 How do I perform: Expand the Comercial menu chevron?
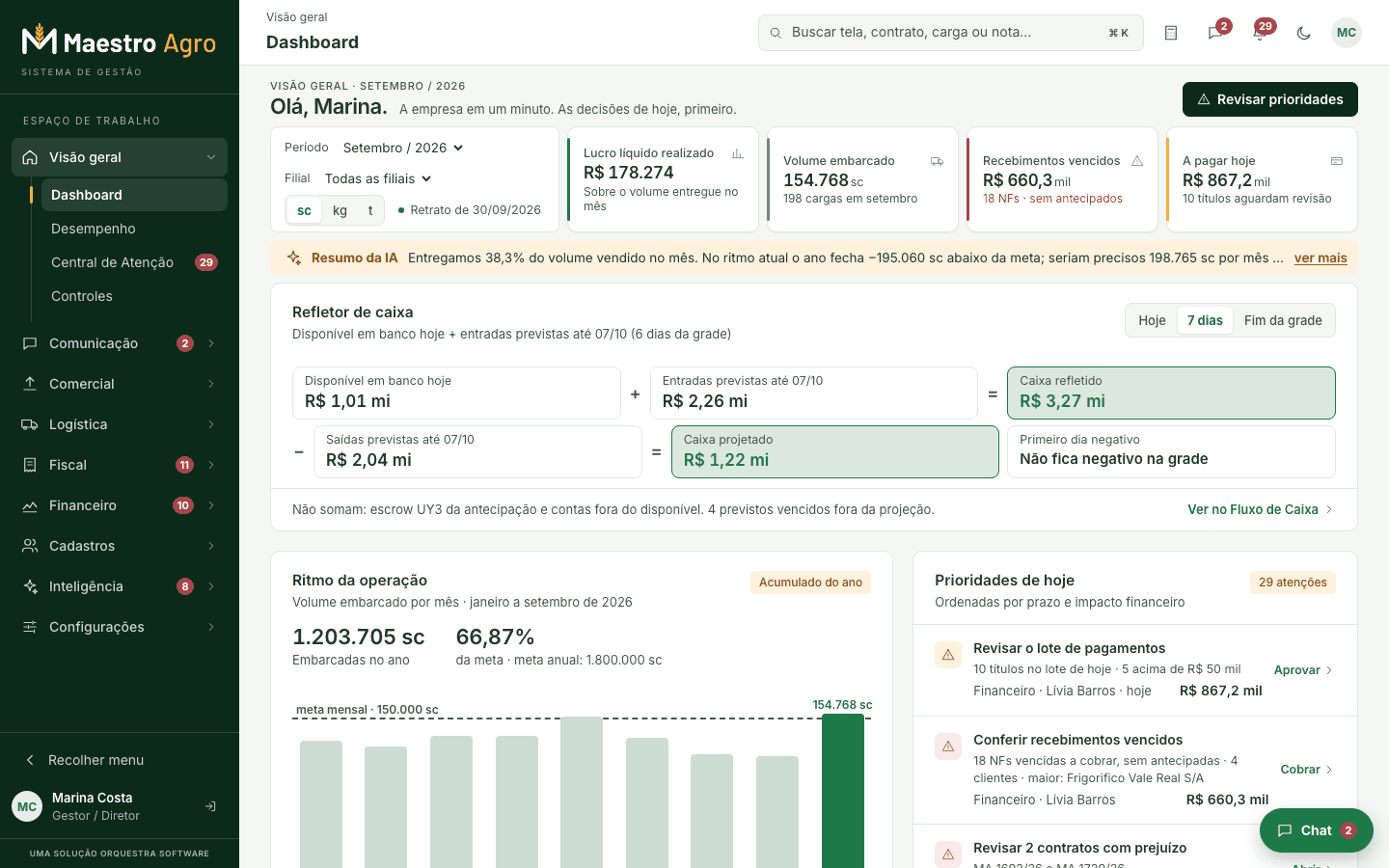pyautogui.click(x=211, y=384)
